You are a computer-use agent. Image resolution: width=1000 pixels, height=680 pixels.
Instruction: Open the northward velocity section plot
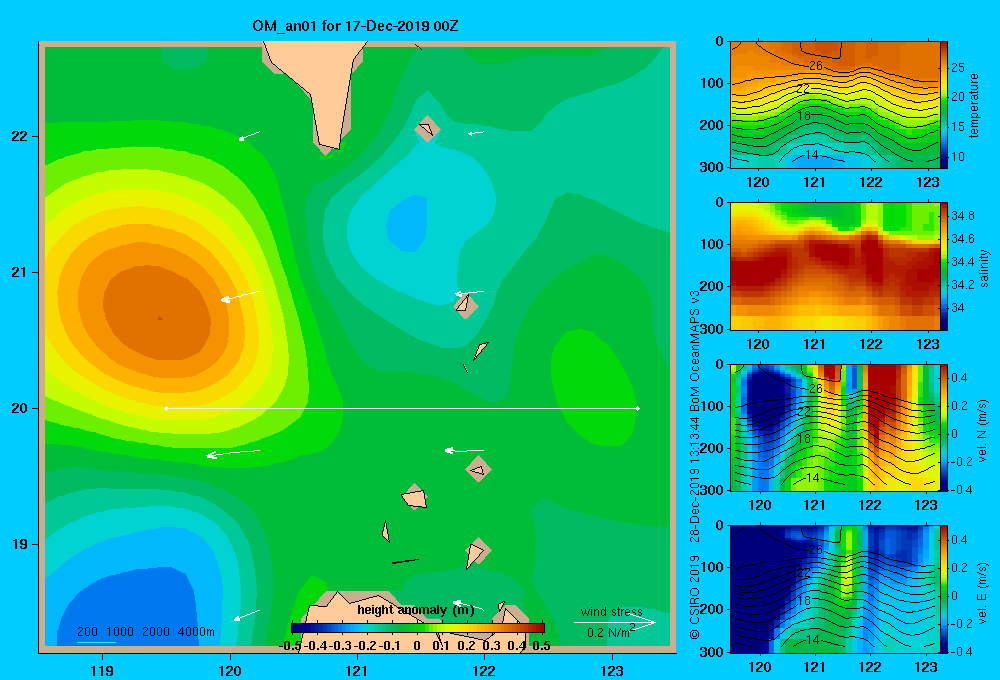[835, 427]
